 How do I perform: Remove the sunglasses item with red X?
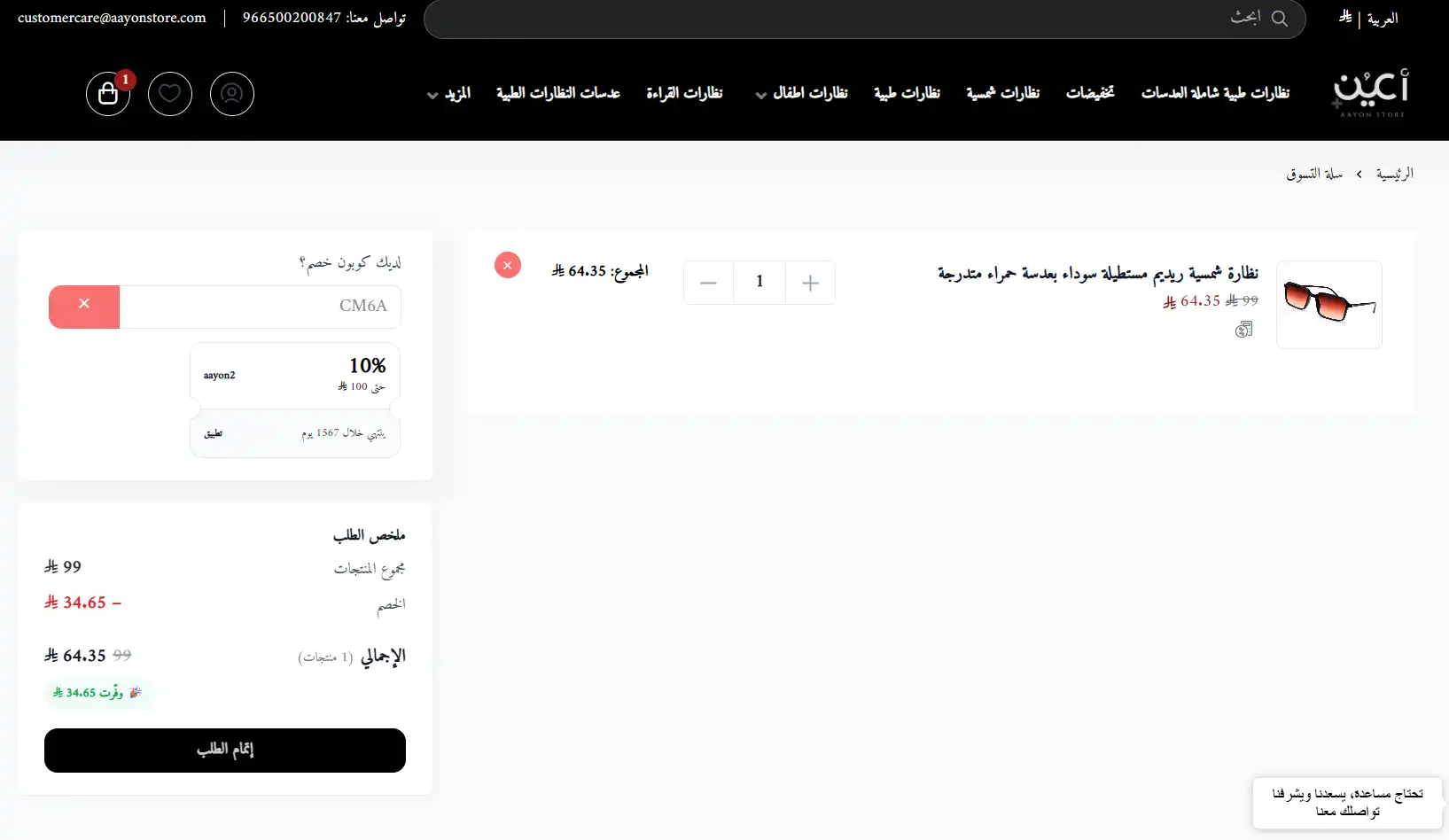coord(508,265)
